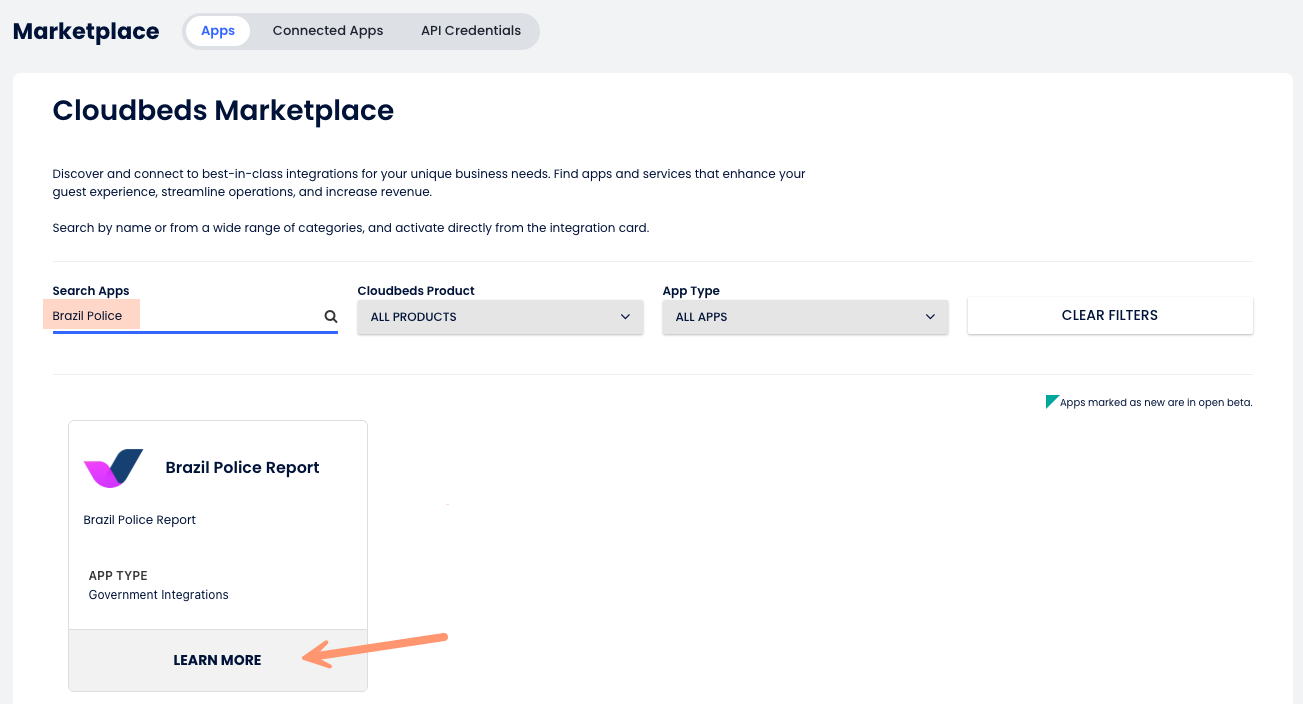1303x704 pixels.
Task: Select the Brazil Police Report card title
Action: pos(243,468)
